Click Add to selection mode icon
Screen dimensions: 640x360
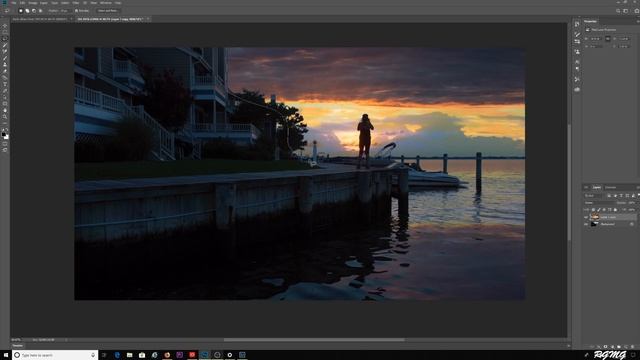(x=27, y=11)
